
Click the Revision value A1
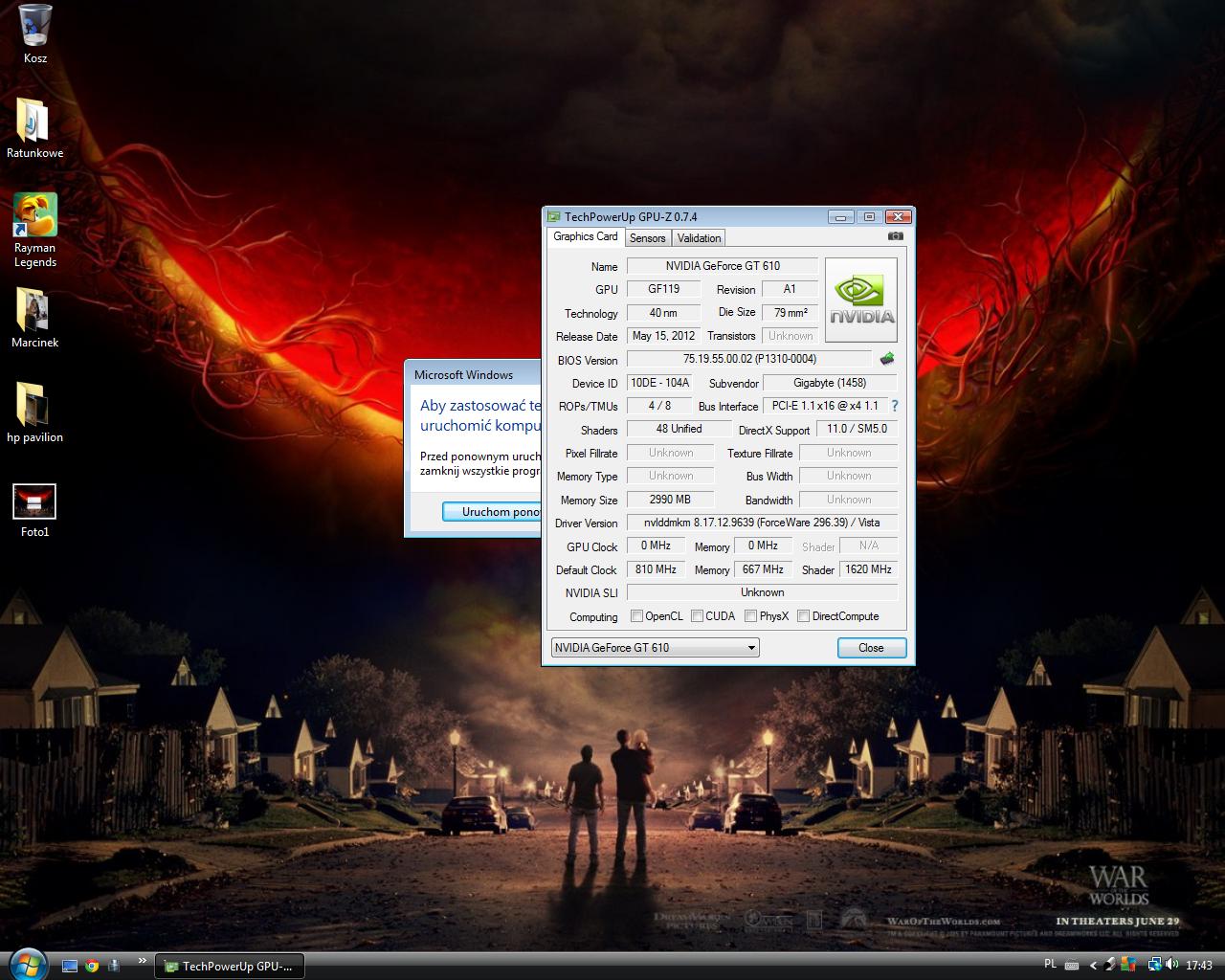point(790,288)
